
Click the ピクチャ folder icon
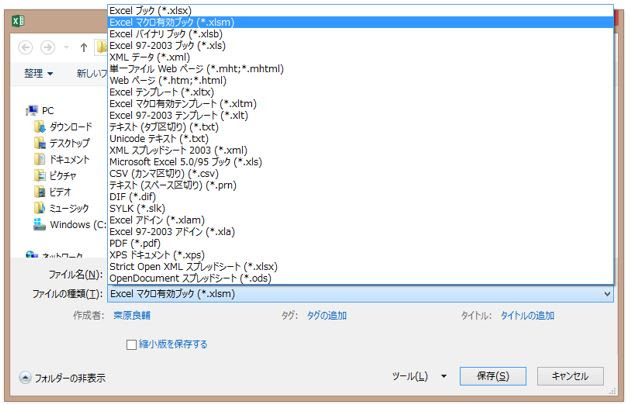(x=40, y=176)
